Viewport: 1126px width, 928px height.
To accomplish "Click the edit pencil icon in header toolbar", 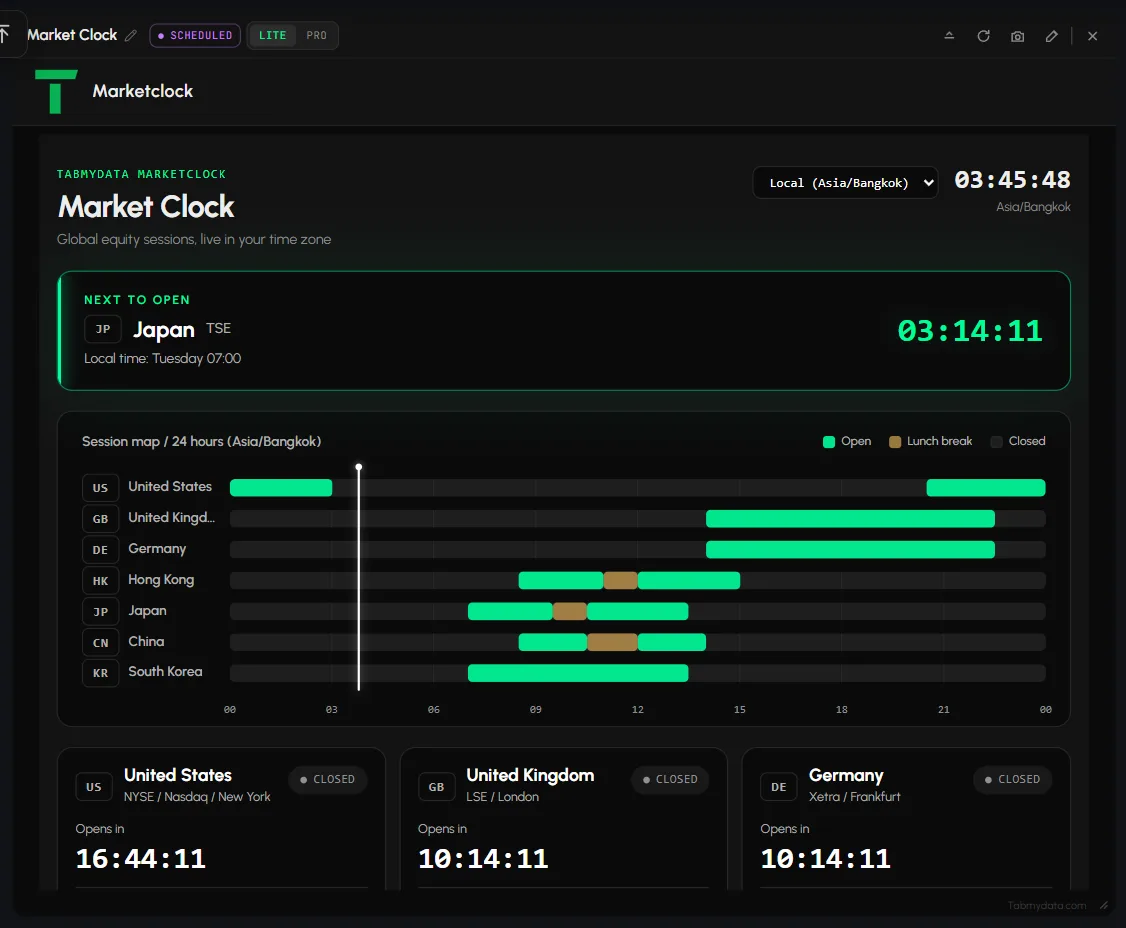I will (1051, 36).
